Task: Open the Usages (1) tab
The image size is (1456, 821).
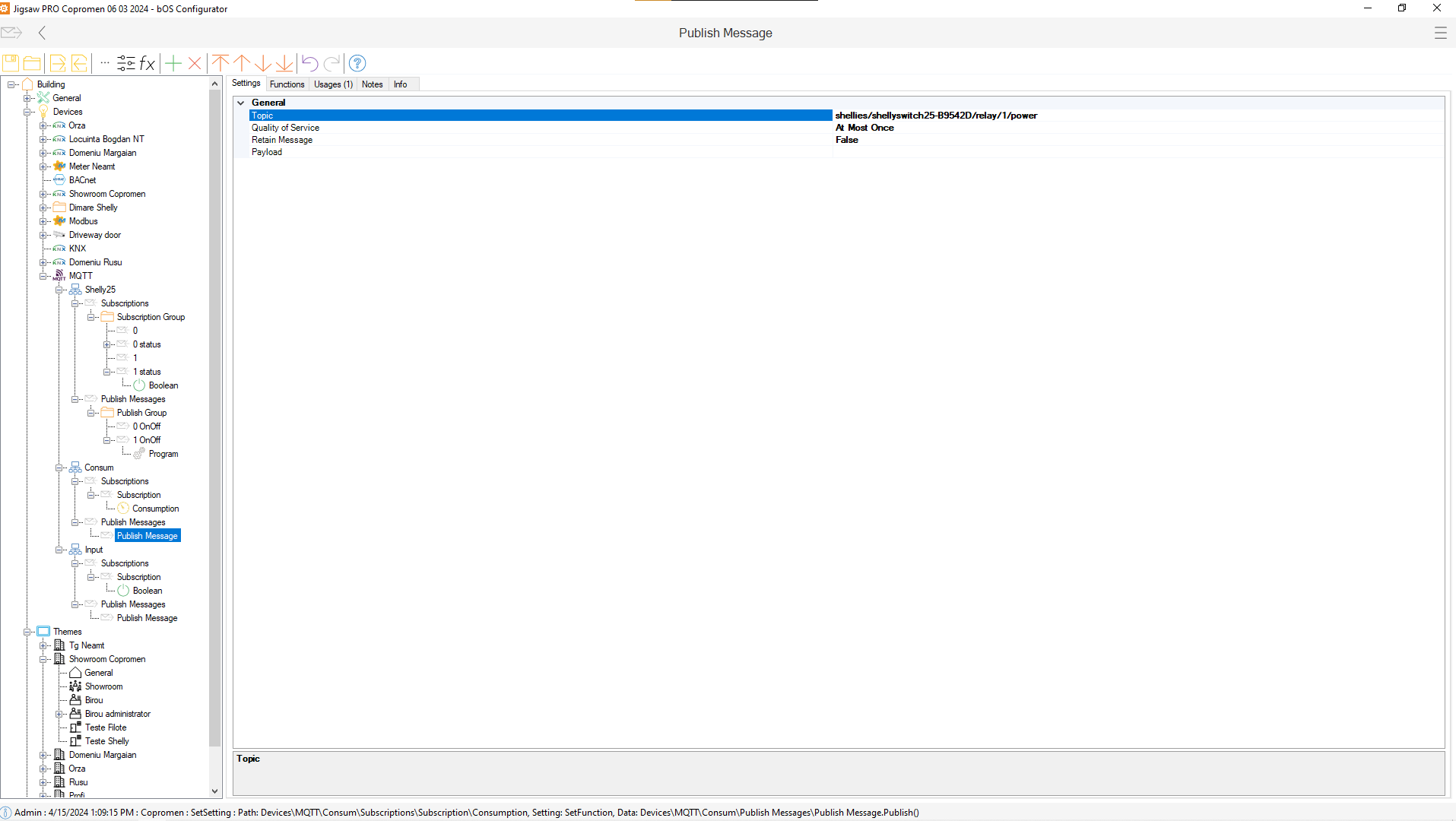Action: coord(333,84)
